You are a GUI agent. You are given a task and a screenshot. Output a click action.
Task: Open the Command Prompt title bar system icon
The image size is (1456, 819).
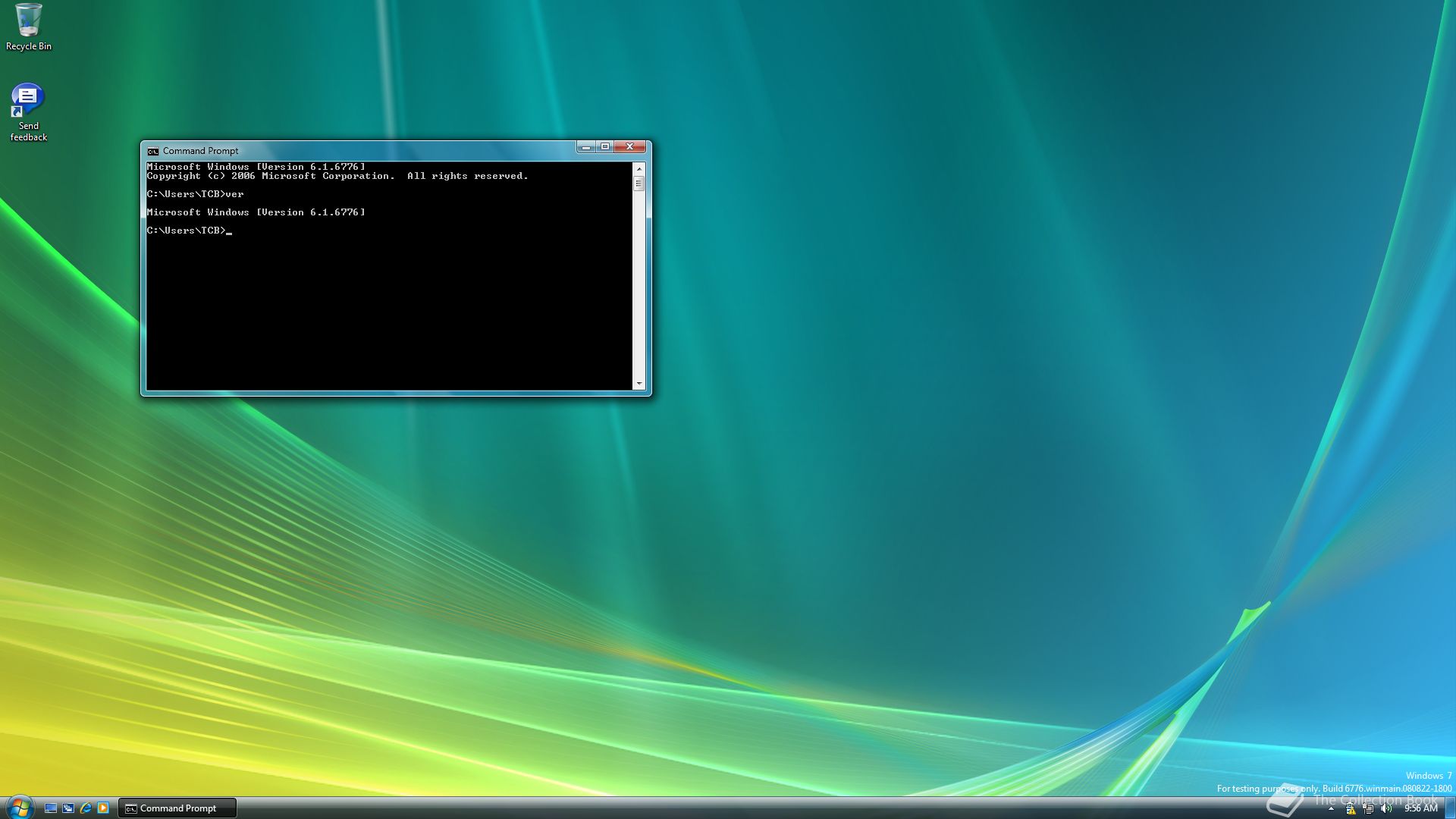pyautogui.click(x=153, y=151)
